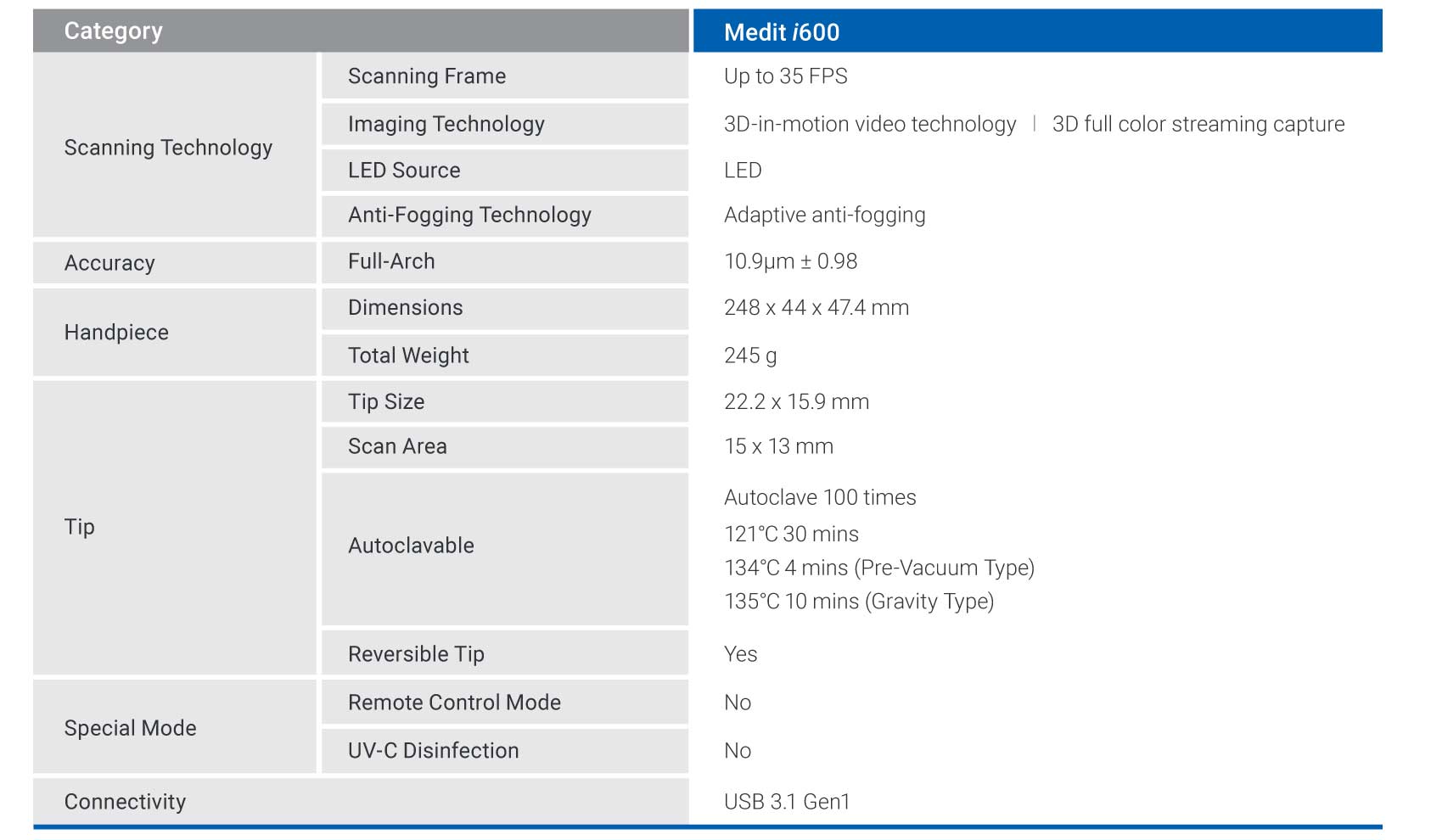Select the Connectivity category cell
This screenshot has width=1431, height=840.
click(x=361, y=801)
